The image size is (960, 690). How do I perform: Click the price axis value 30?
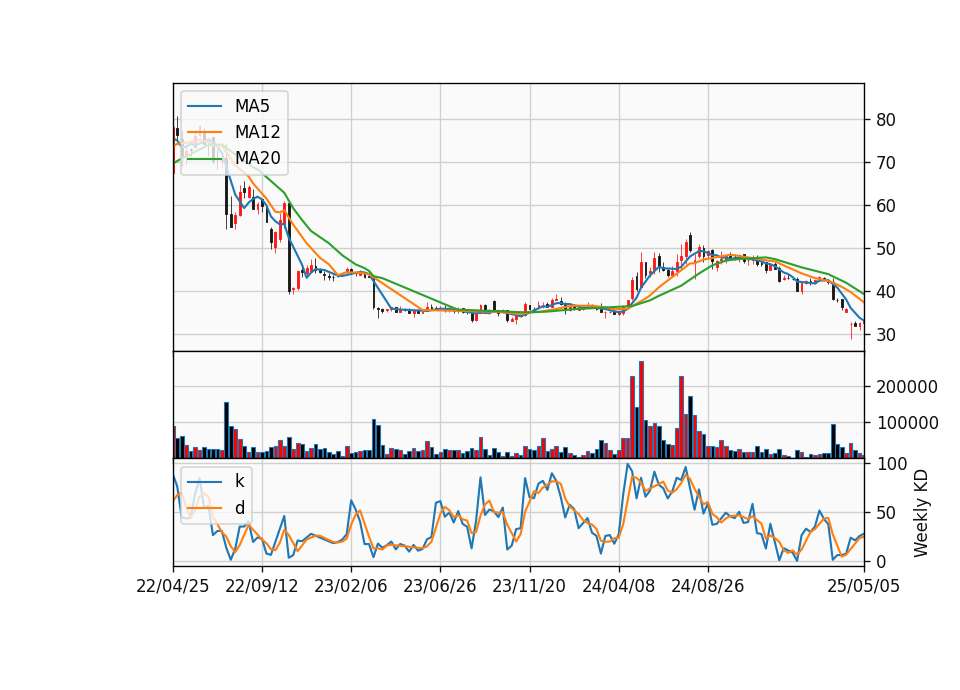click(x=886, y=335)
